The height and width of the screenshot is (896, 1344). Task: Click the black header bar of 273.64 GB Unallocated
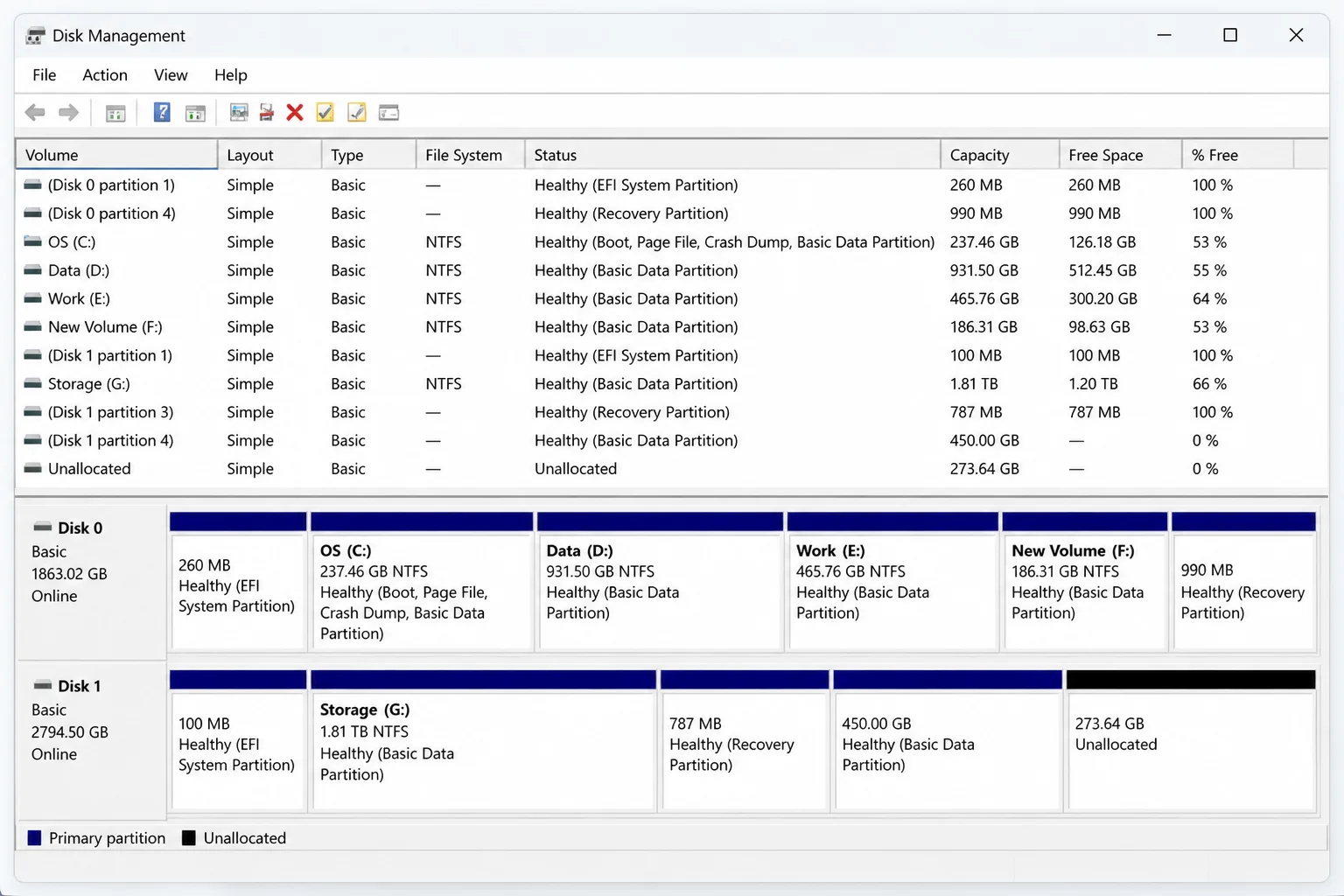click(1191, 679)
